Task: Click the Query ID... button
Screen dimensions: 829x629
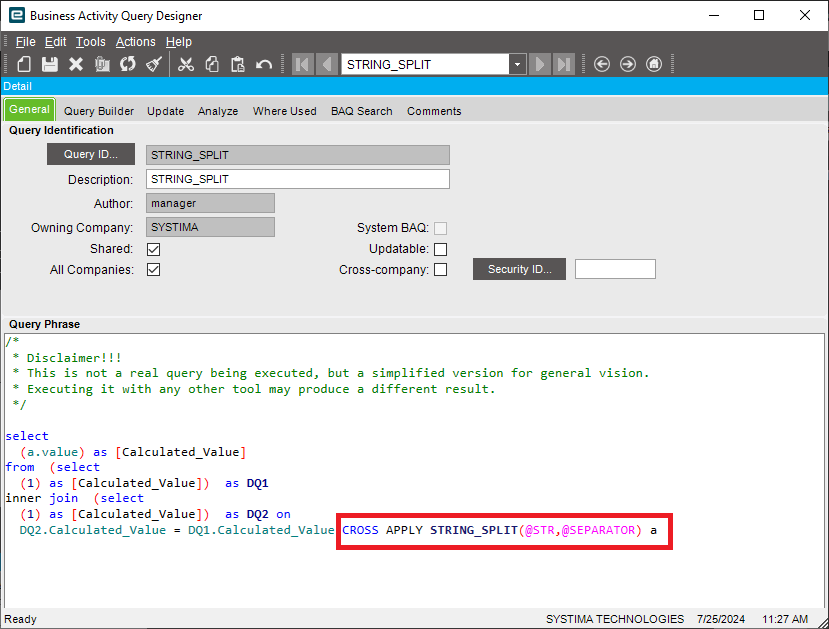Action: (x=91, y=154)
